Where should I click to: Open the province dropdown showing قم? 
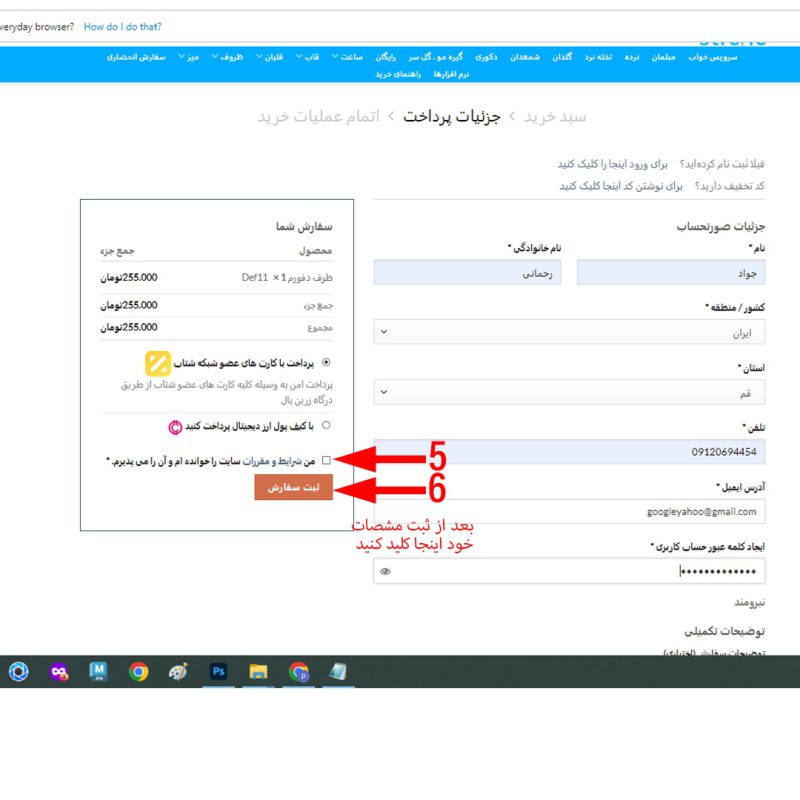tap(569, 393)
